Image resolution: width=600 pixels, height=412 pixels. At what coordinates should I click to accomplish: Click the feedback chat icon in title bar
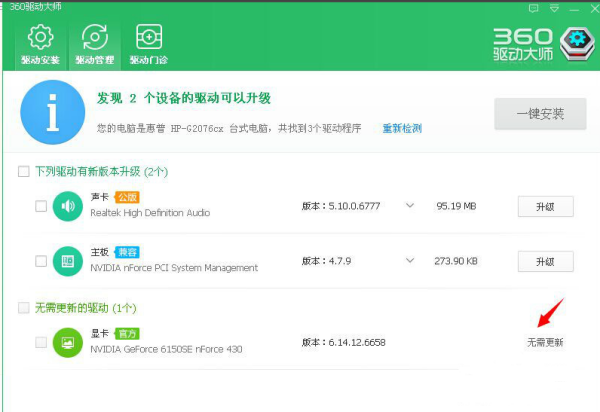point(533,8)
